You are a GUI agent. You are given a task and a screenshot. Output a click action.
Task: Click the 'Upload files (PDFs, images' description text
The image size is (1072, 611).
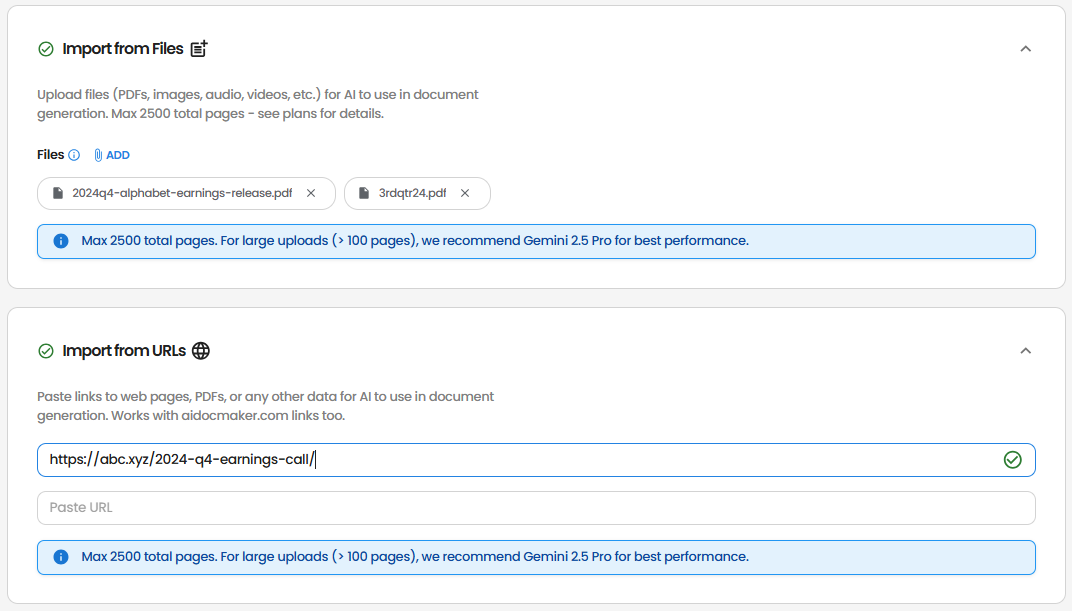pos(258,104)
